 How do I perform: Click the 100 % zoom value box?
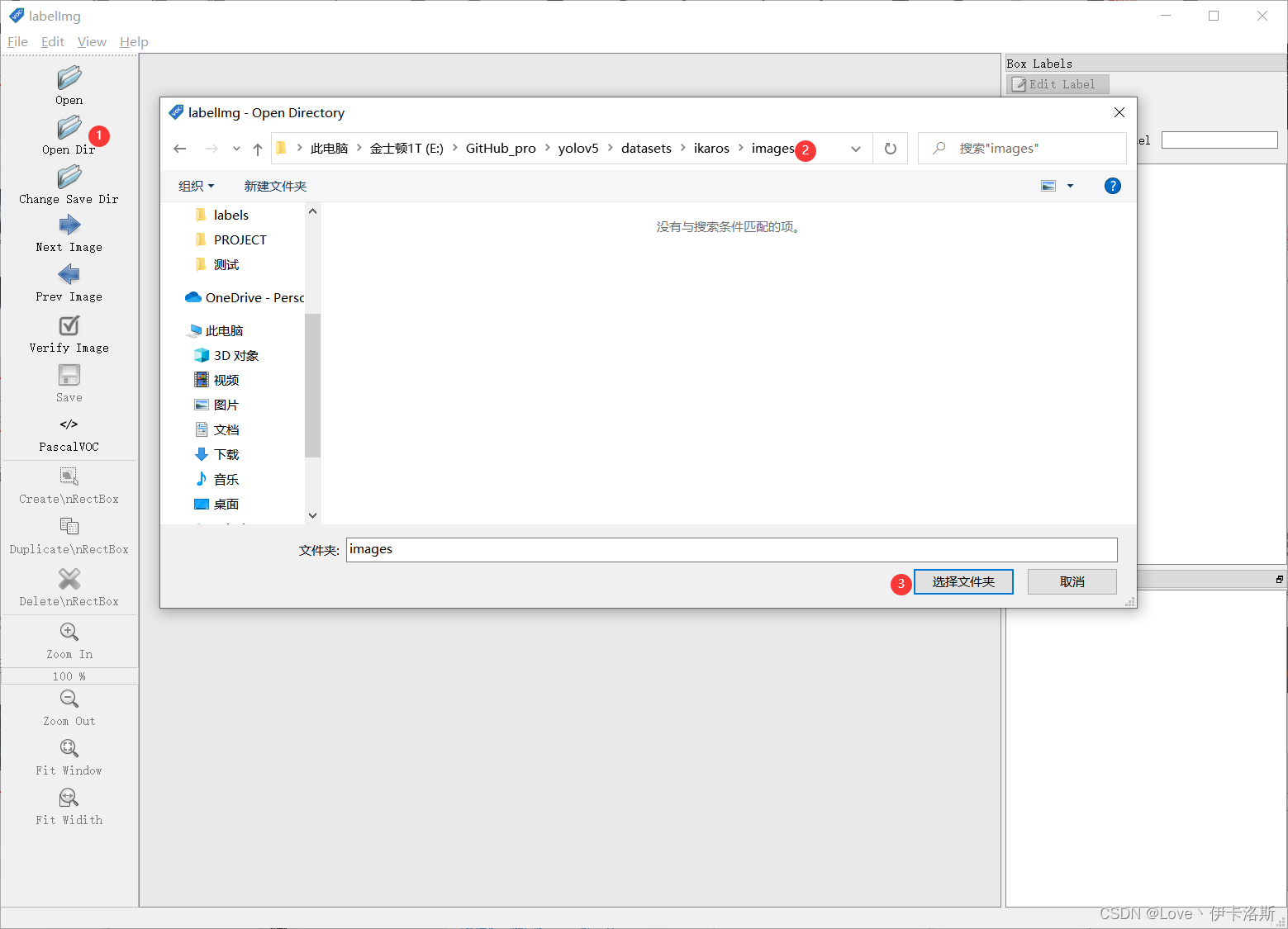click(69, 676)
